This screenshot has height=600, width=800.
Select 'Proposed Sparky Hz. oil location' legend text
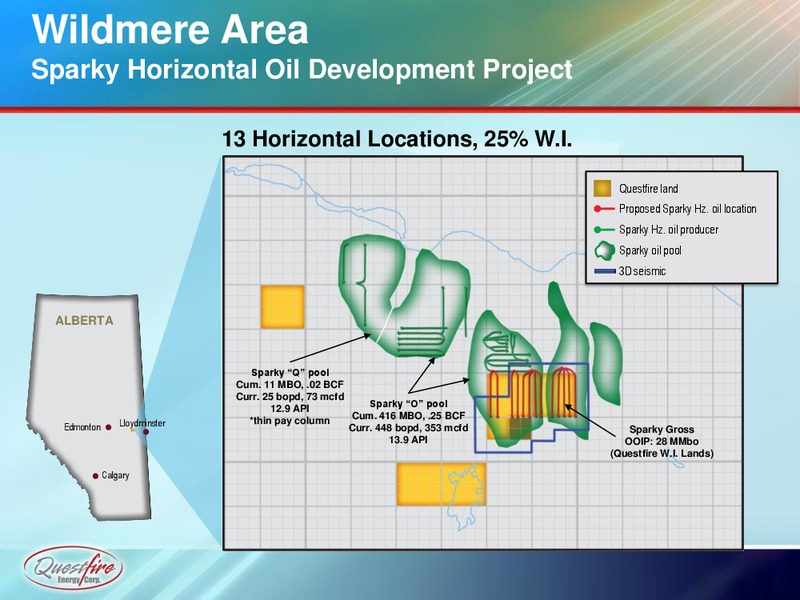687,209
